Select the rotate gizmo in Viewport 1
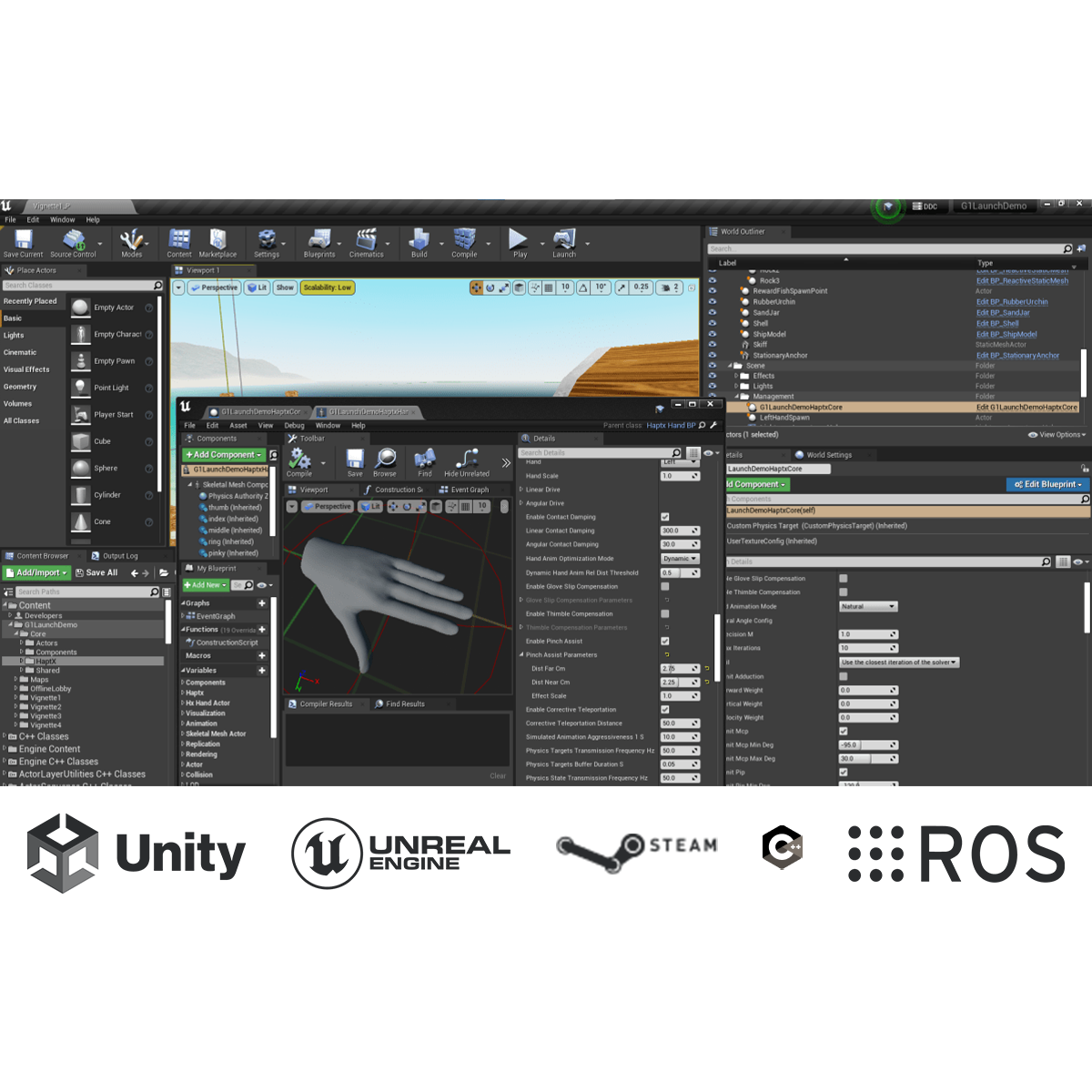 point(490,288)
